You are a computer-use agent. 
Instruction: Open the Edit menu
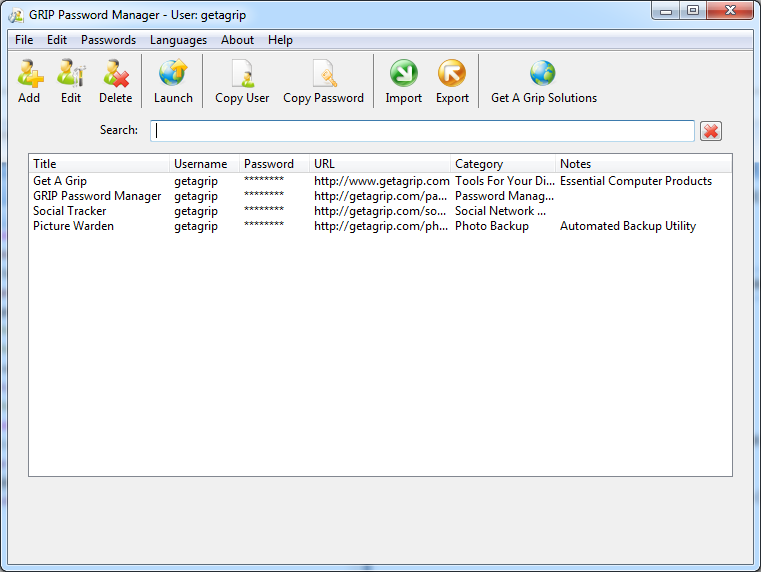click(57, 40)
